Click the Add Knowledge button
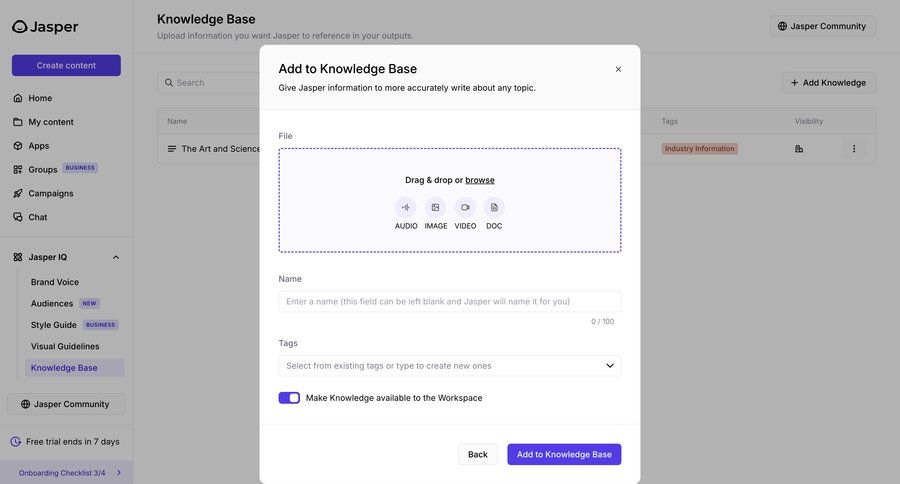Screen dimensions: 900x484 click(x=828, y=83)
